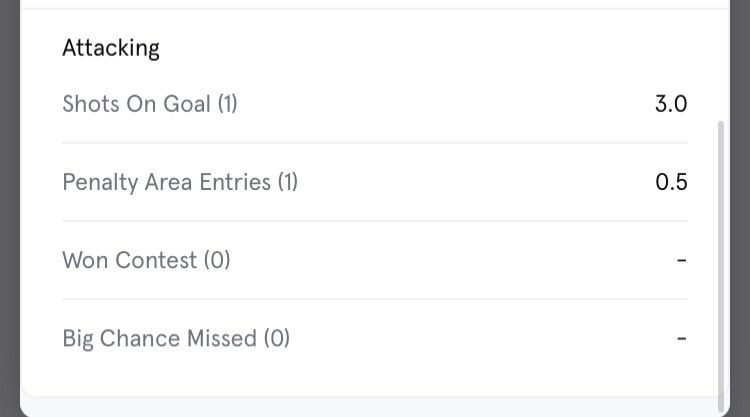Screen dimensions: 750x417
Task: Click the 3.0 Shots On Goal value
Action: [x=670, y=104]
